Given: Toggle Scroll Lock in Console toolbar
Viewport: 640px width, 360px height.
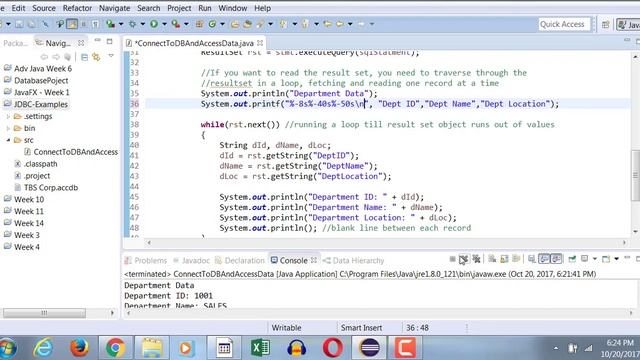Looking at the screenshot, I should point(504,259).
